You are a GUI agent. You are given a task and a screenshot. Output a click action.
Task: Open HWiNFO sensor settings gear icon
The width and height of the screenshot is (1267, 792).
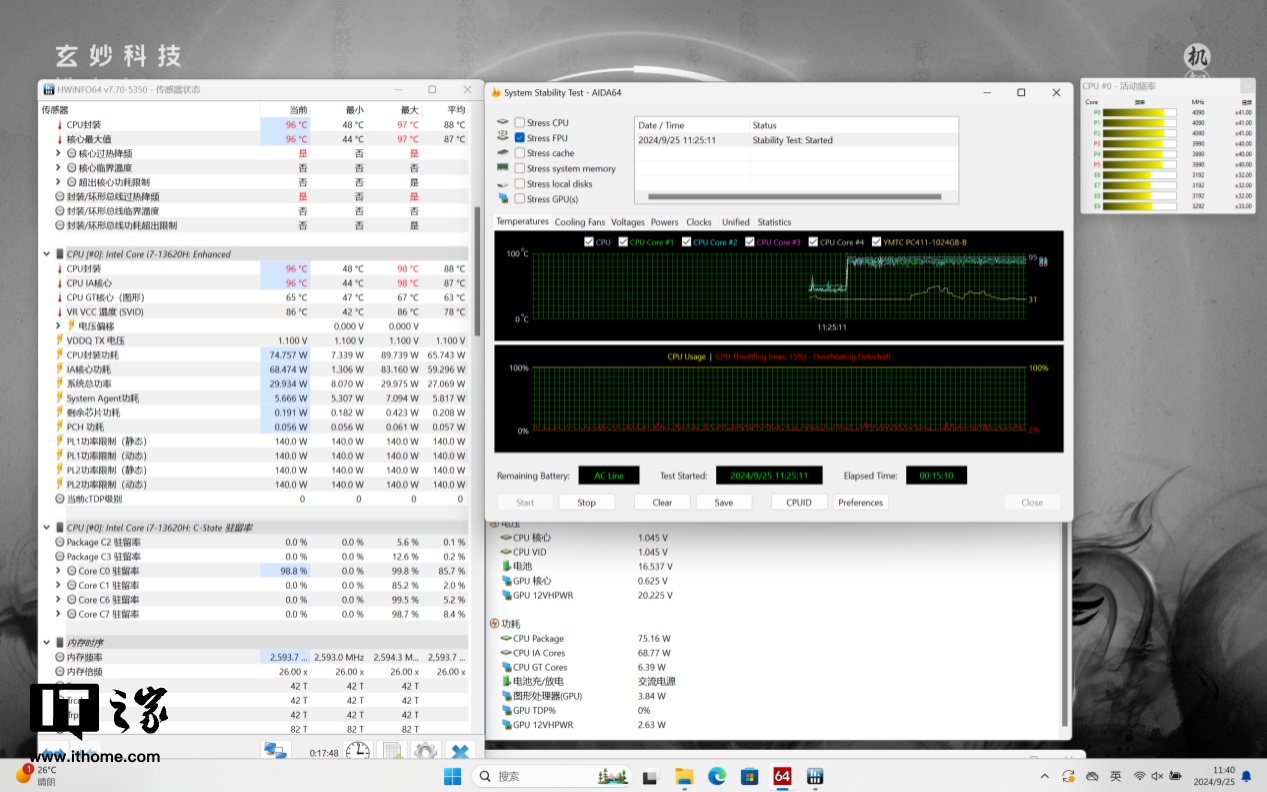426,752
